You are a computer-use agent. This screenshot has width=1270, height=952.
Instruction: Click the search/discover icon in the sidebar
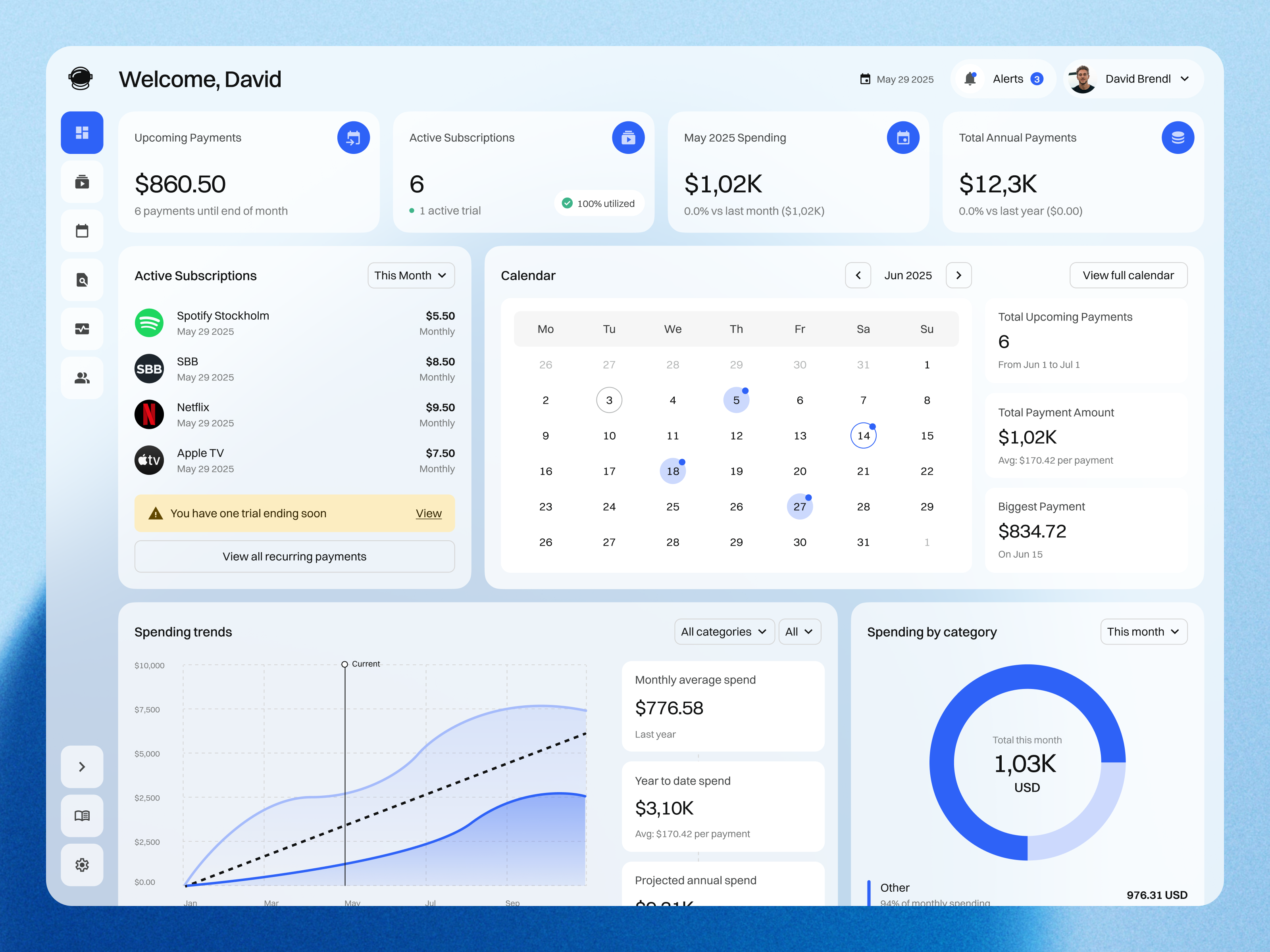click(82, 280)
